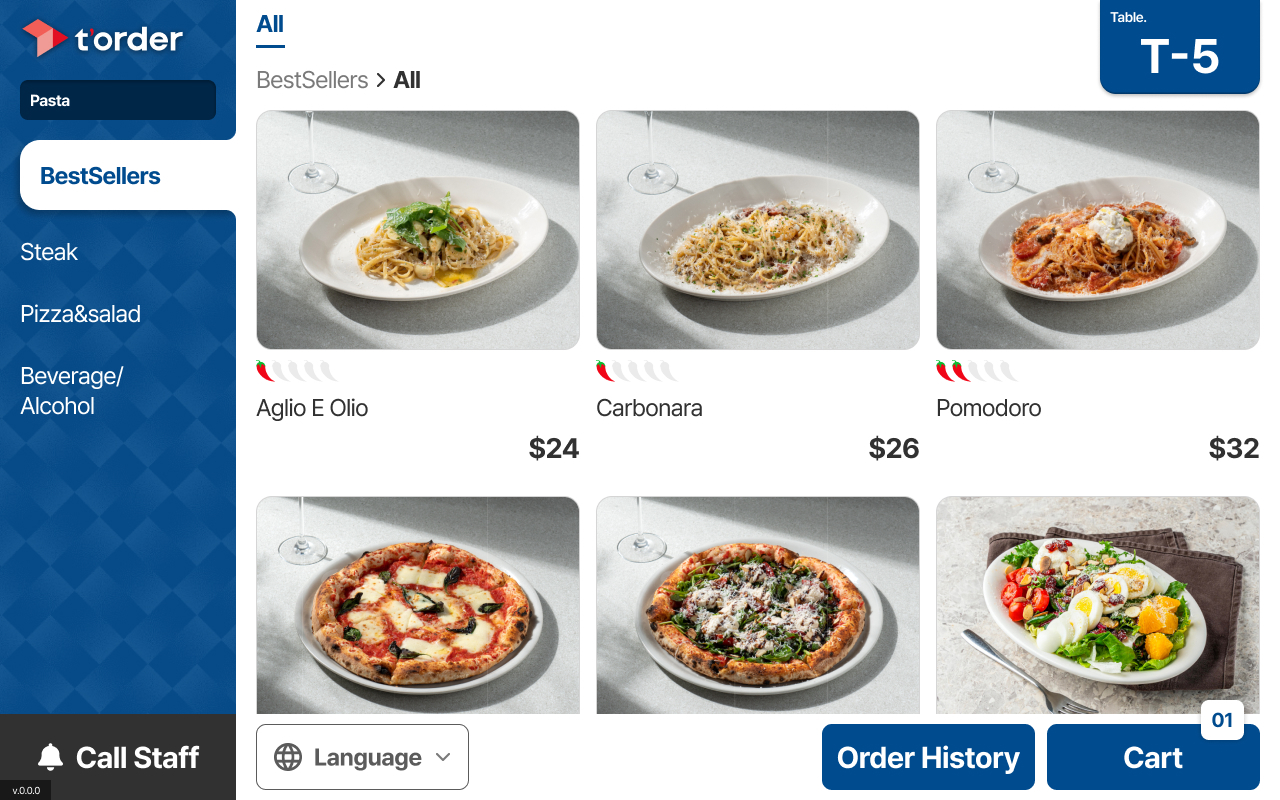Open the Pizza&salad menu category

(81, 314)
